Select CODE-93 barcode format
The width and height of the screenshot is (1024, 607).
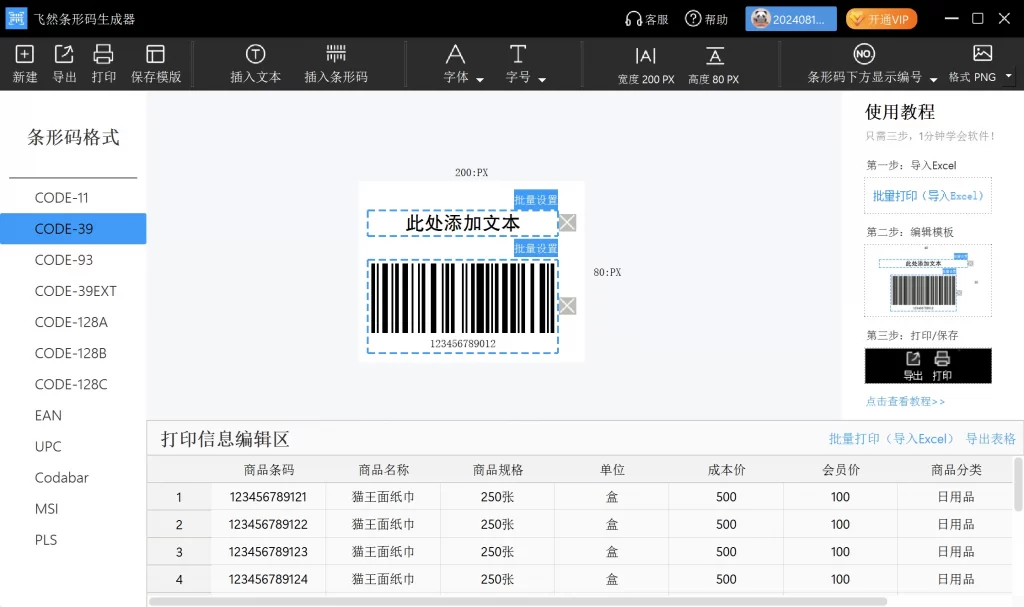[x=73, y=260]
